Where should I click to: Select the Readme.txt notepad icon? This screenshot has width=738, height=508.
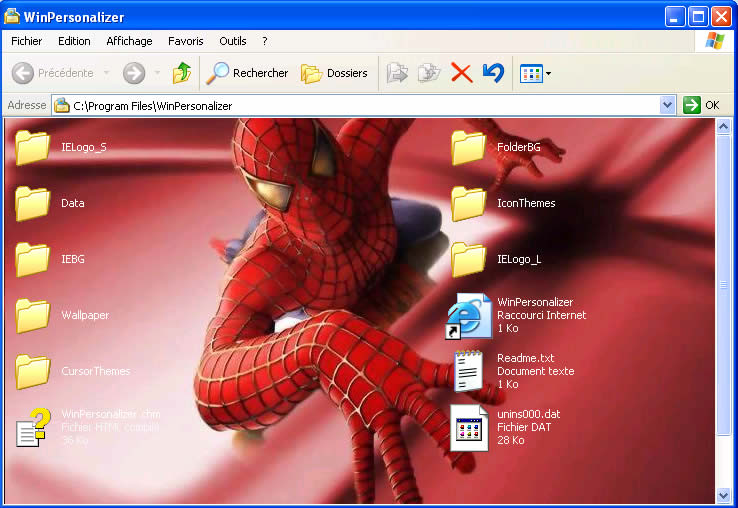468,371
